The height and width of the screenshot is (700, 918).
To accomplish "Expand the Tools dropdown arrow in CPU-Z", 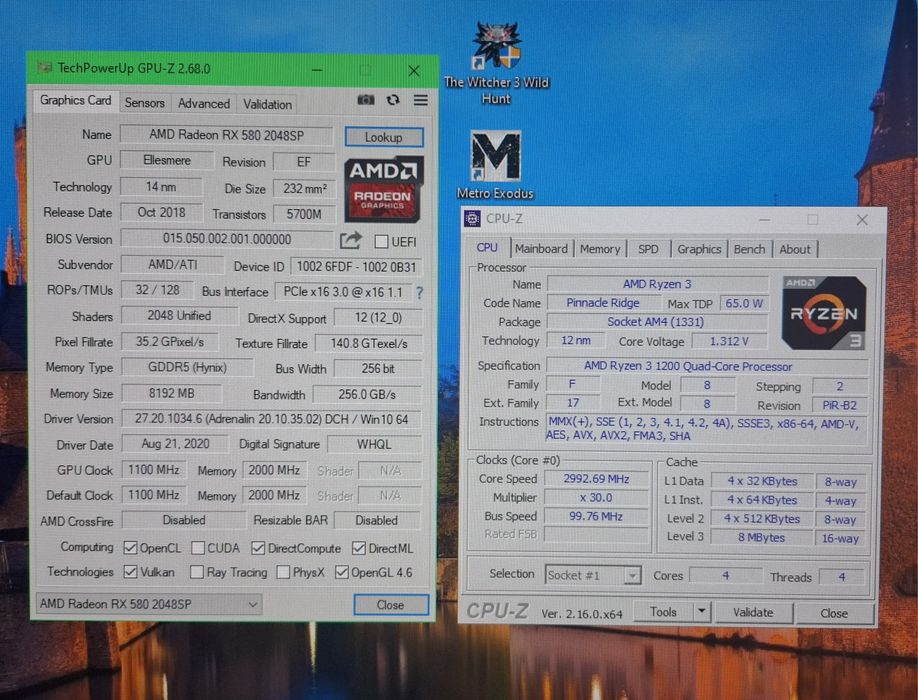I will [x=701, y=612].
